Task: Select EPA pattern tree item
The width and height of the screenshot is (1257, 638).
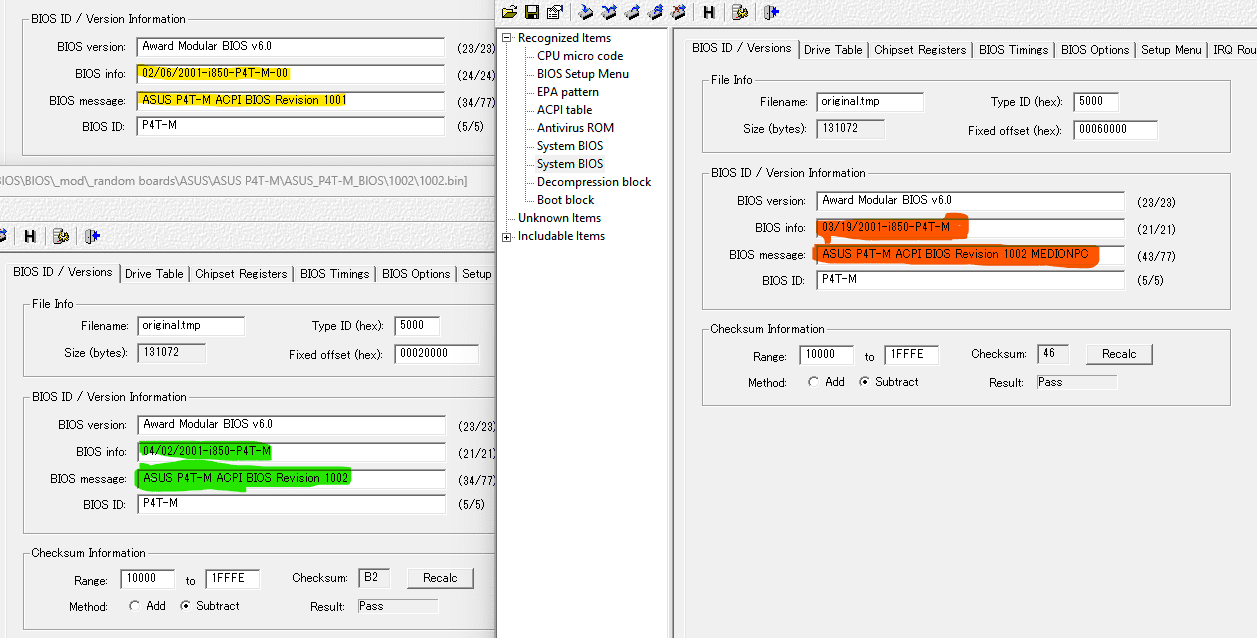Action: 568,92
